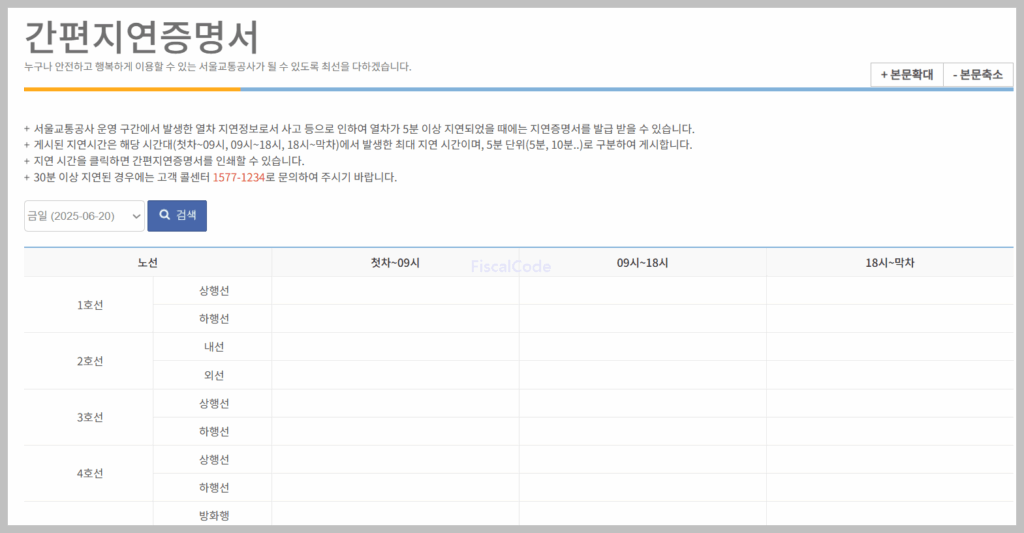Click the 4호선 row label

(89, 473)
